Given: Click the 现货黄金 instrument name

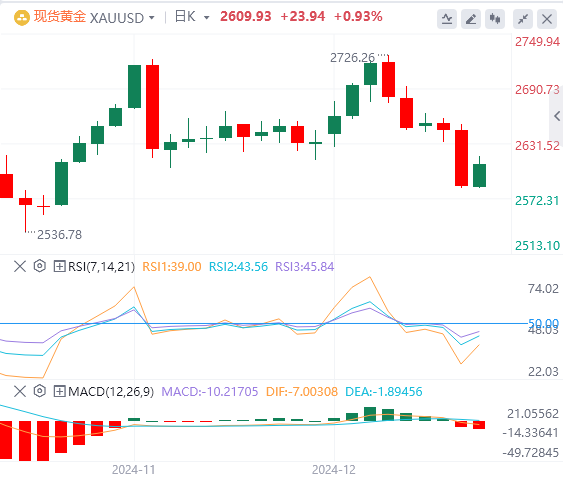Looking at the screenshot, I should [x=60, y=17].
